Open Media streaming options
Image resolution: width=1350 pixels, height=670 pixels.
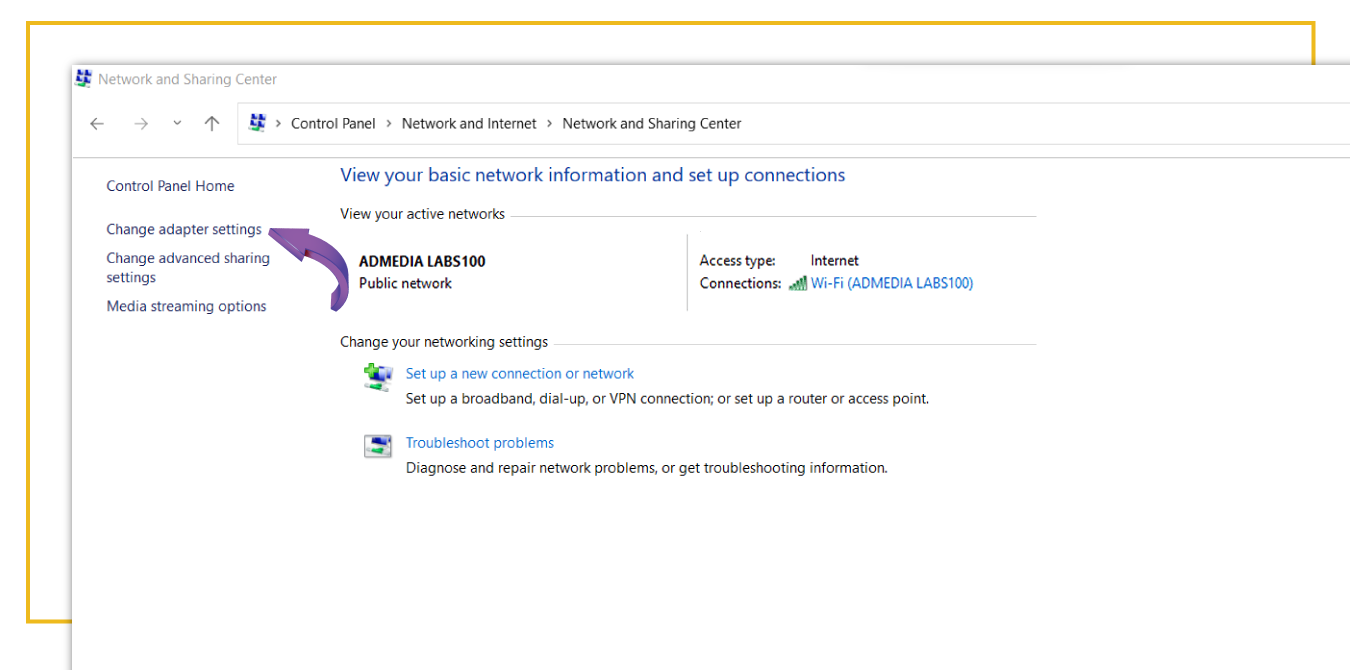click(186, 306)
